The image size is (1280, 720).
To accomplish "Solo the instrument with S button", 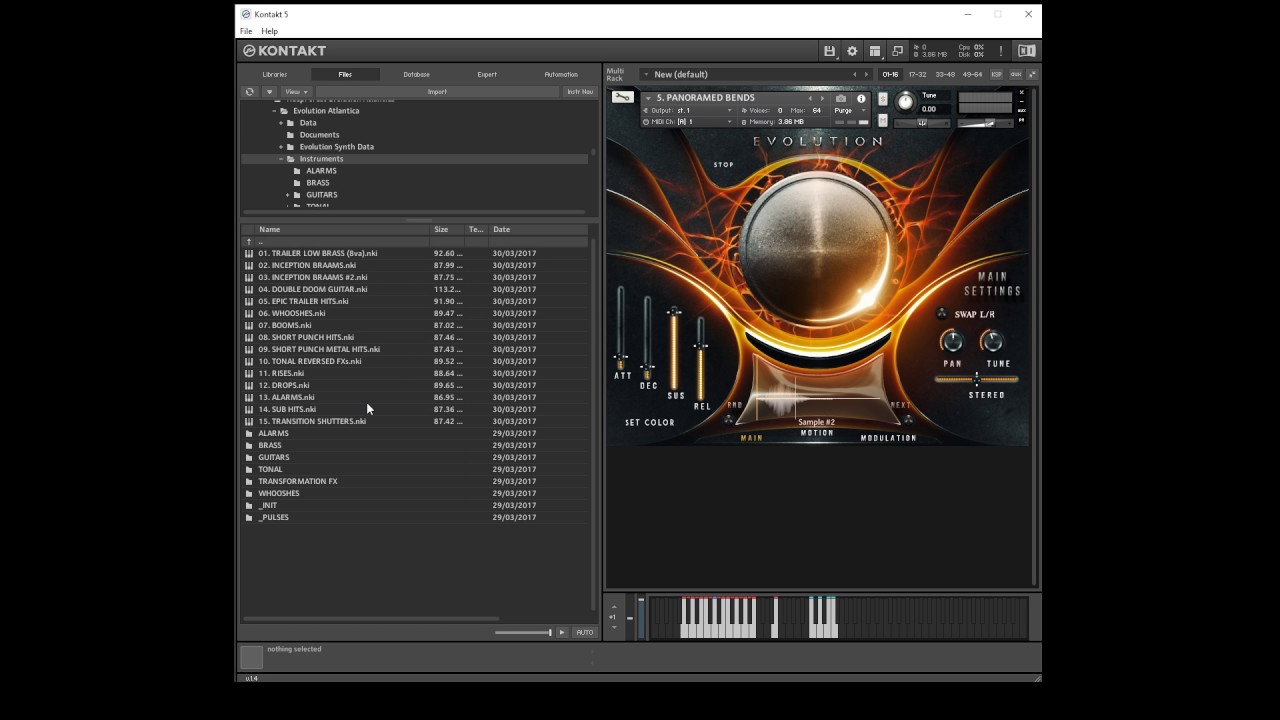I will [882, 98].
